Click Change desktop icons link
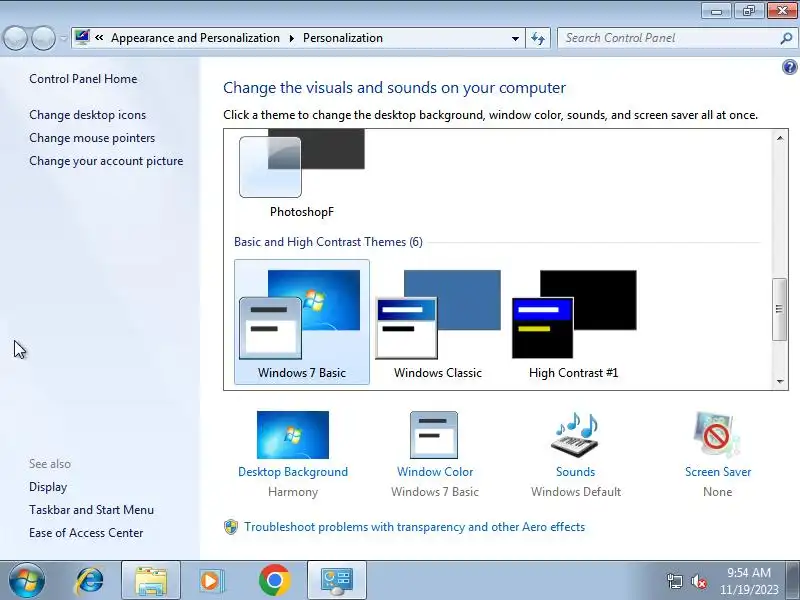 click(87, 115)
